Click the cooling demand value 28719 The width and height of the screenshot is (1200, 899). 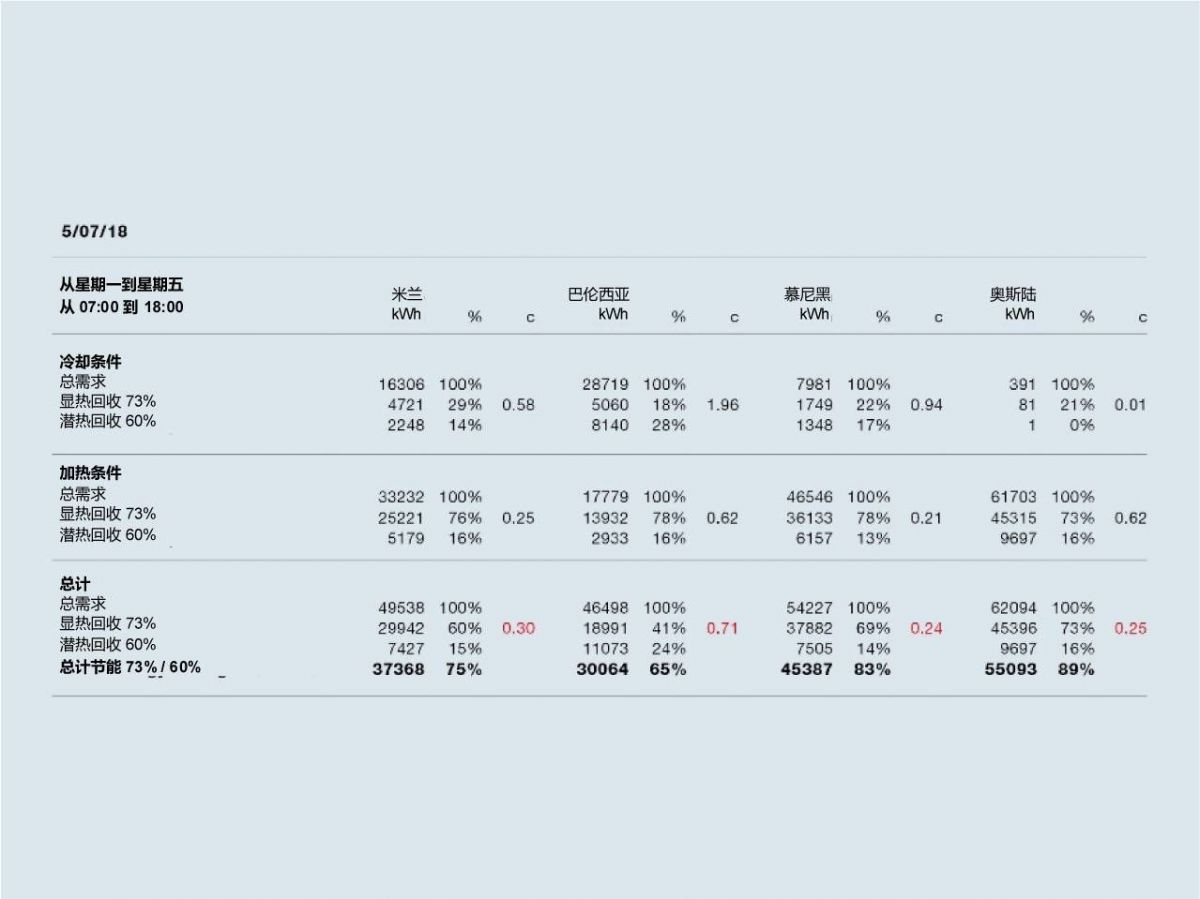point(606,384)
